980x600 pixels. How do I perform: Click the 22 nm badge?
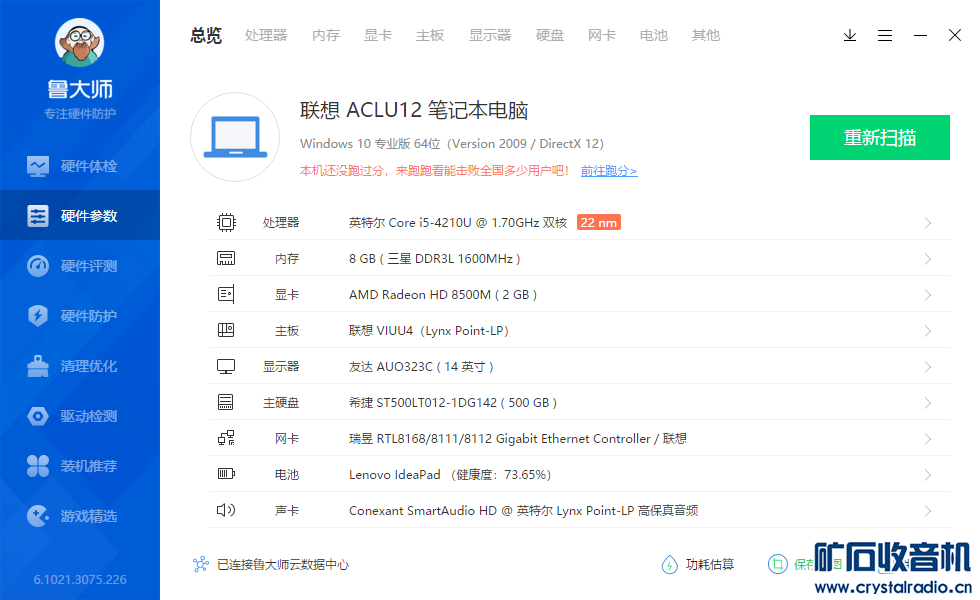click(599, 222)
